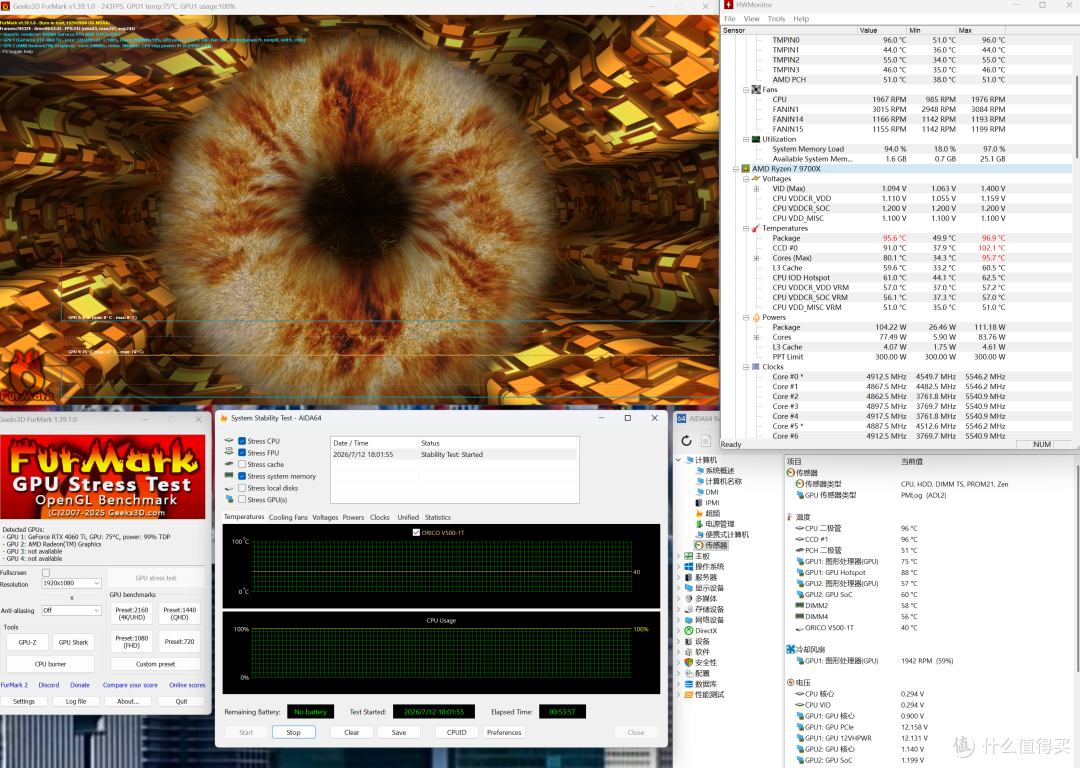Open Stability Test Preferences
Viewport: 1080px width, 768px height.
coord(504,732)
